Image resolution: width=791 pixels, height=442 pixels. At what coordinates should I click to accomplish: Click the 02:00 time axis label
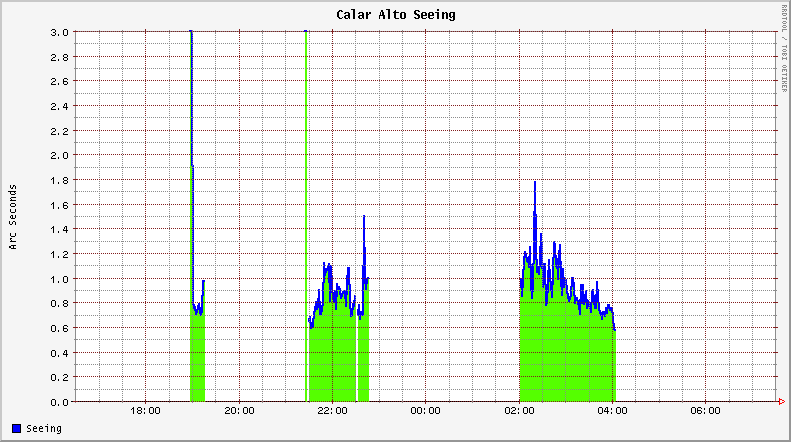(519, 411)
